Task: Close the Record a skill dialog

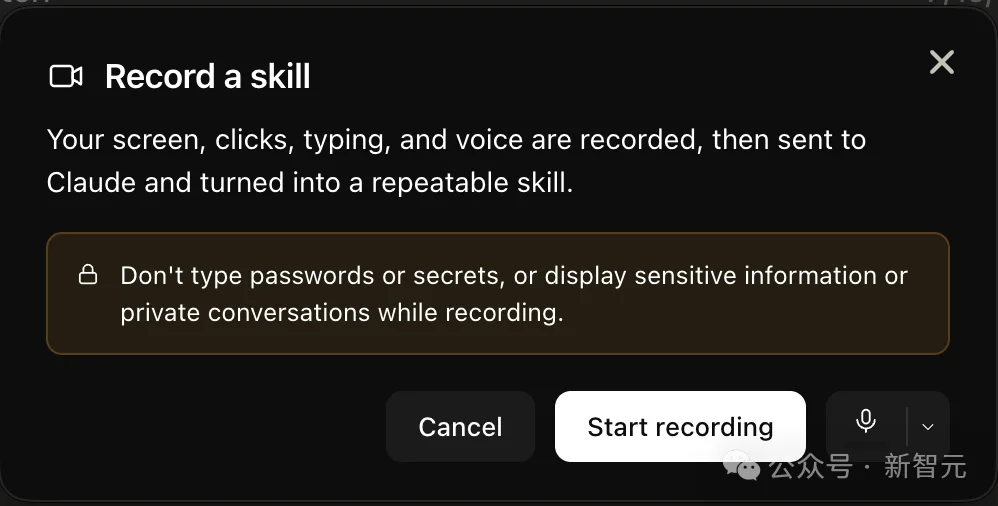Action: point(941,62)
